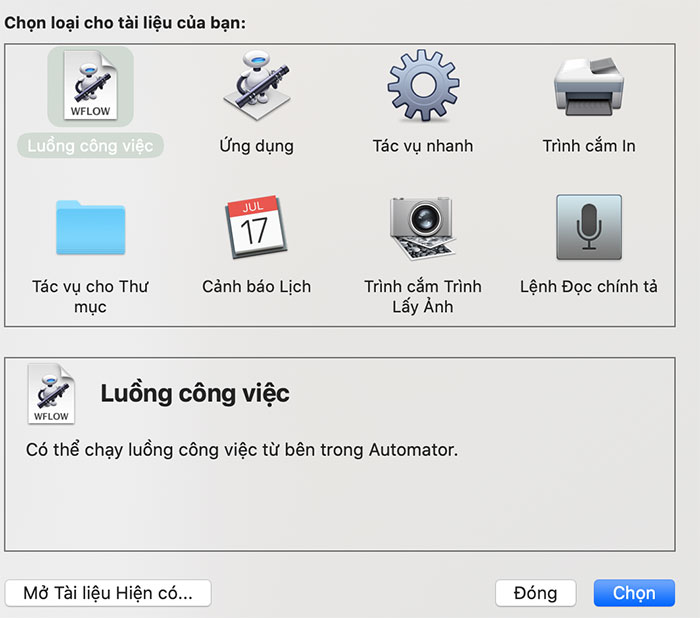700x618 pixels.
Task: Open Mở Tài liệu Hiện có… button
Action: [x=108, y=593]
